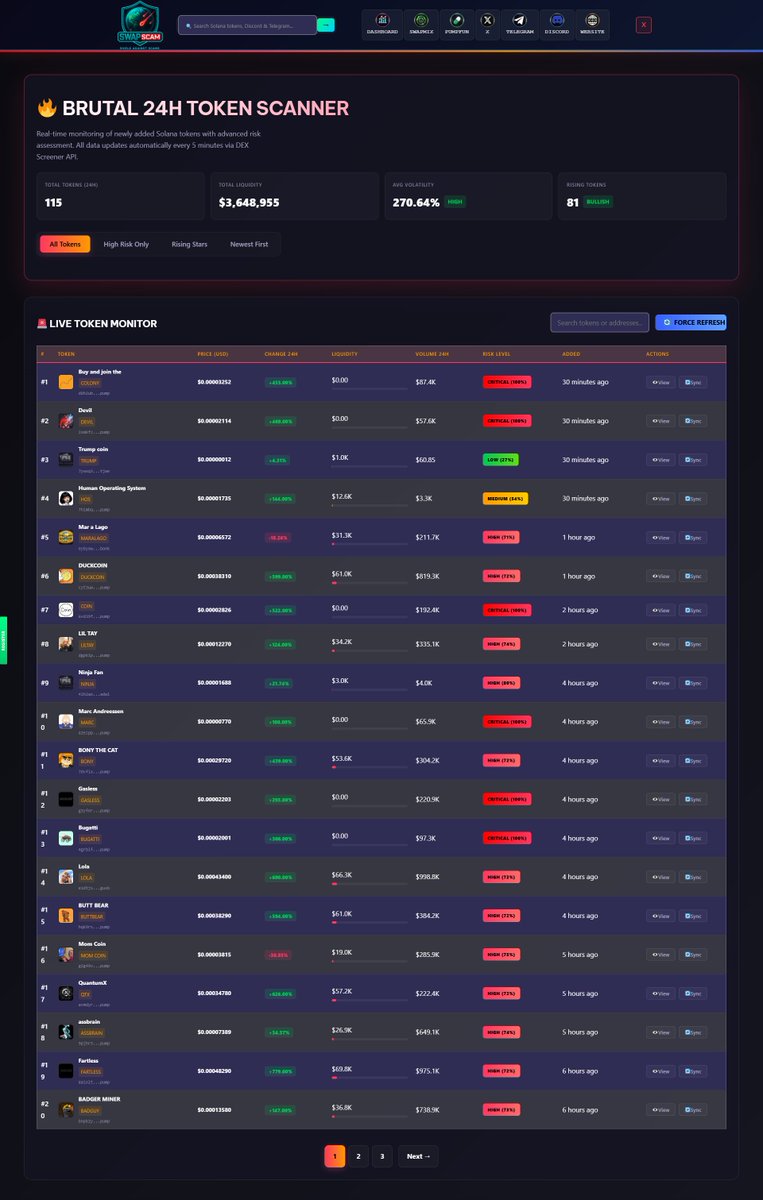Go to page 3
The width and height of the screenshot is (763, 1200).
click(383, 1156)
